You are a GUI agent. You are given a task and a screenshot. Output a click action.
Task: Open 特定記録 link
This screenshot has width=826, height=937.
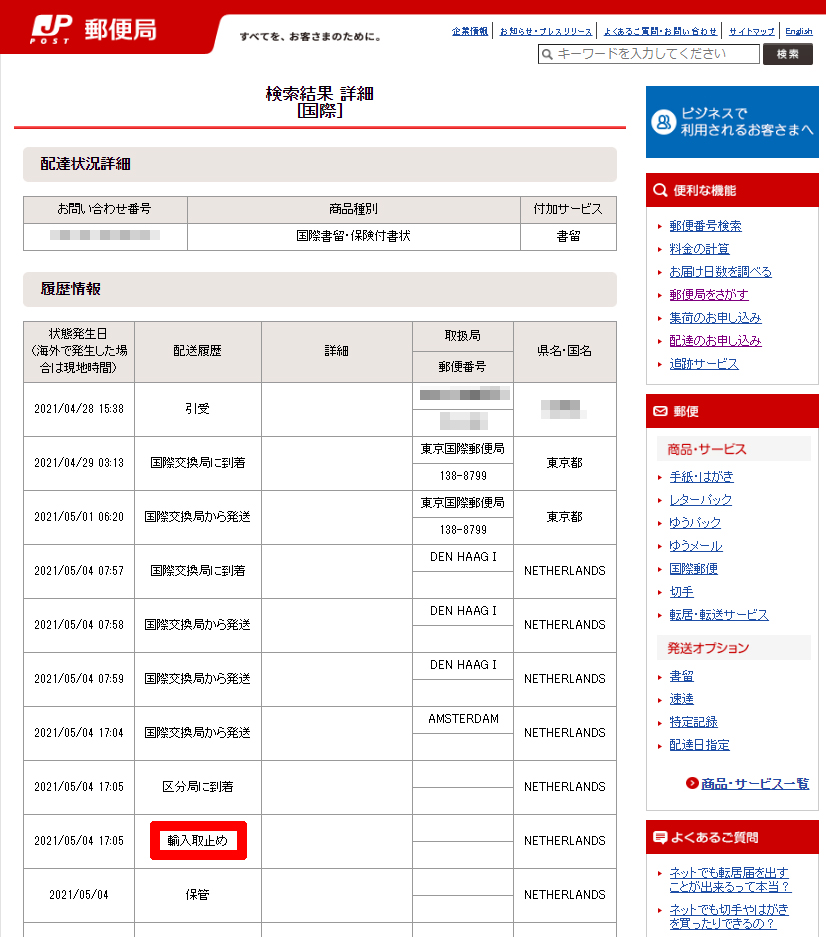[x=693, y=722]
